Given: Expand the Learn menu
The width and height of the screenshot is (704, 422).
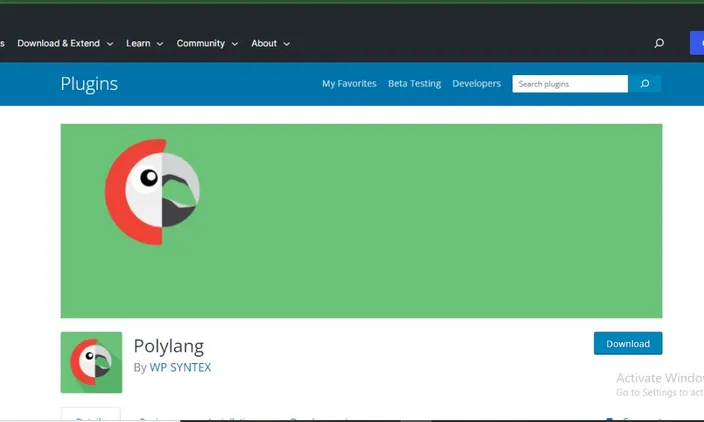Looking at the screenshot, I should click(145, 44).
